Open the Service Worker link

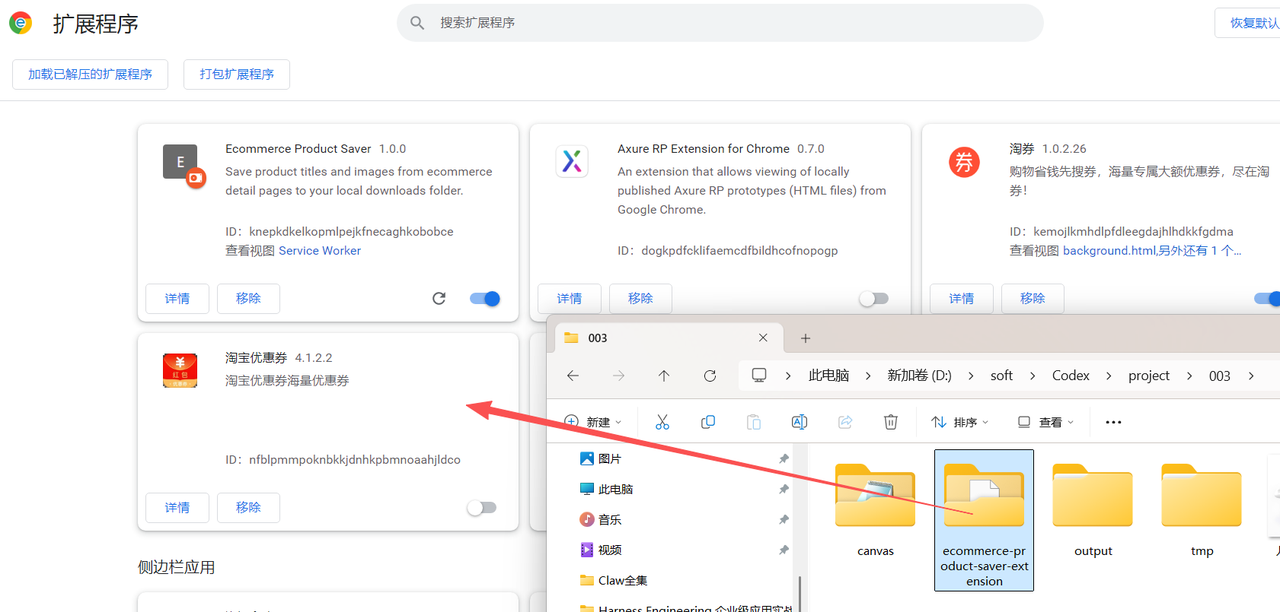pyautogui.click(x=320, y=251)
